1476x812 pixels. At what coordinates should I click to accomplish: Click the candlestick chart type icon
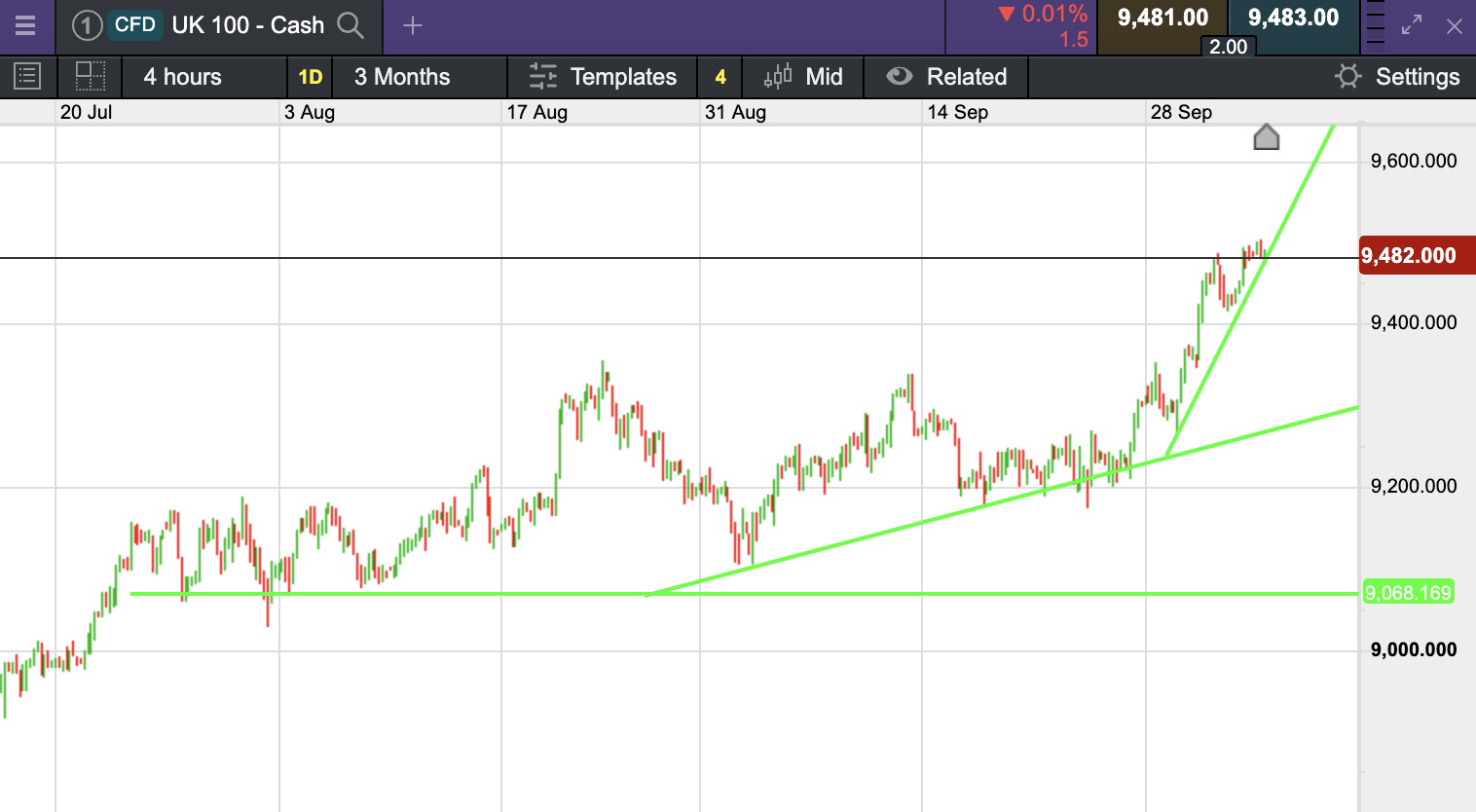click(778, 77)
